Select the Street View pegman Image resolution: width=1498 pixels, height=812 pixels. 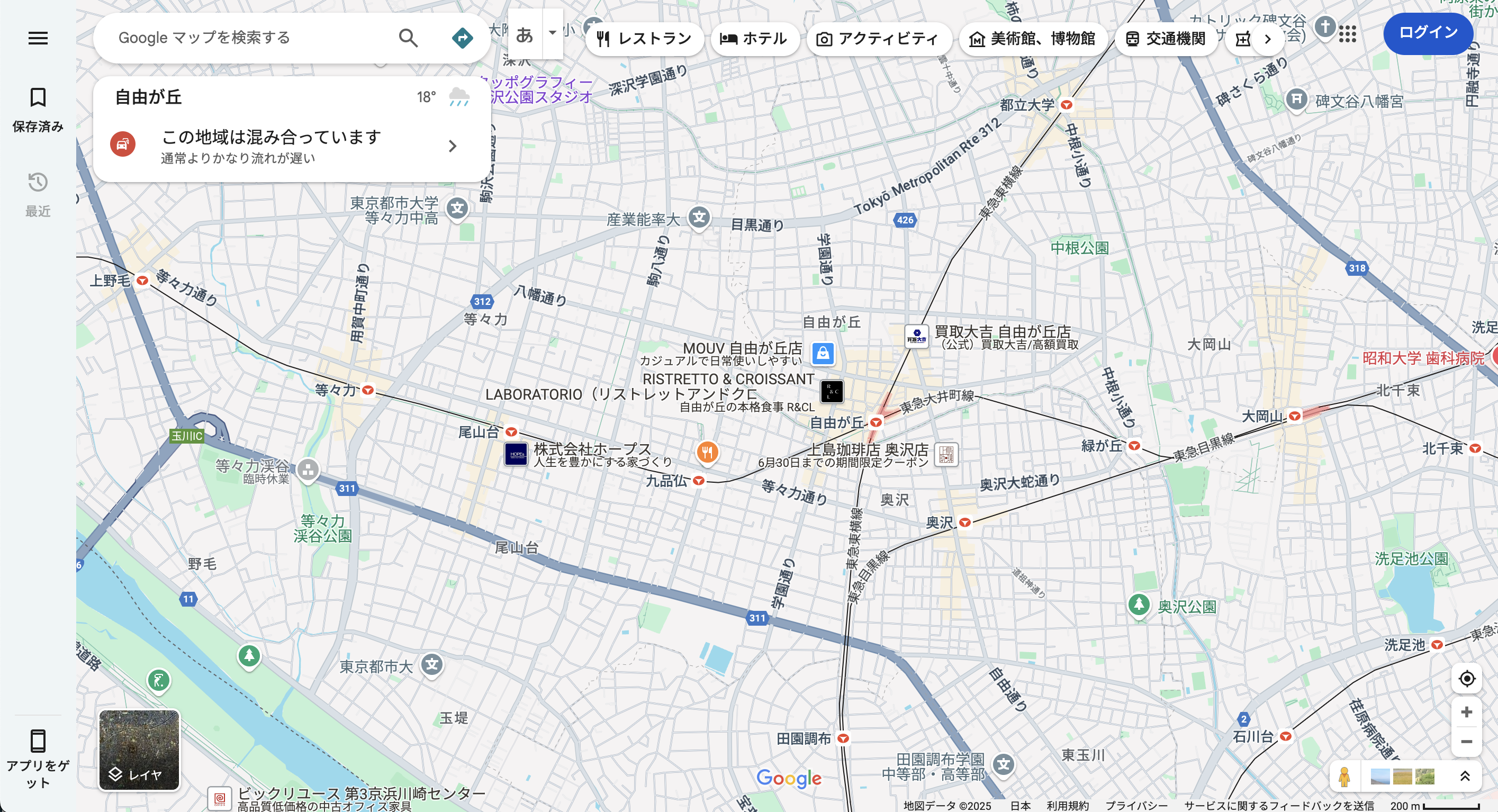click(1344, 777)
